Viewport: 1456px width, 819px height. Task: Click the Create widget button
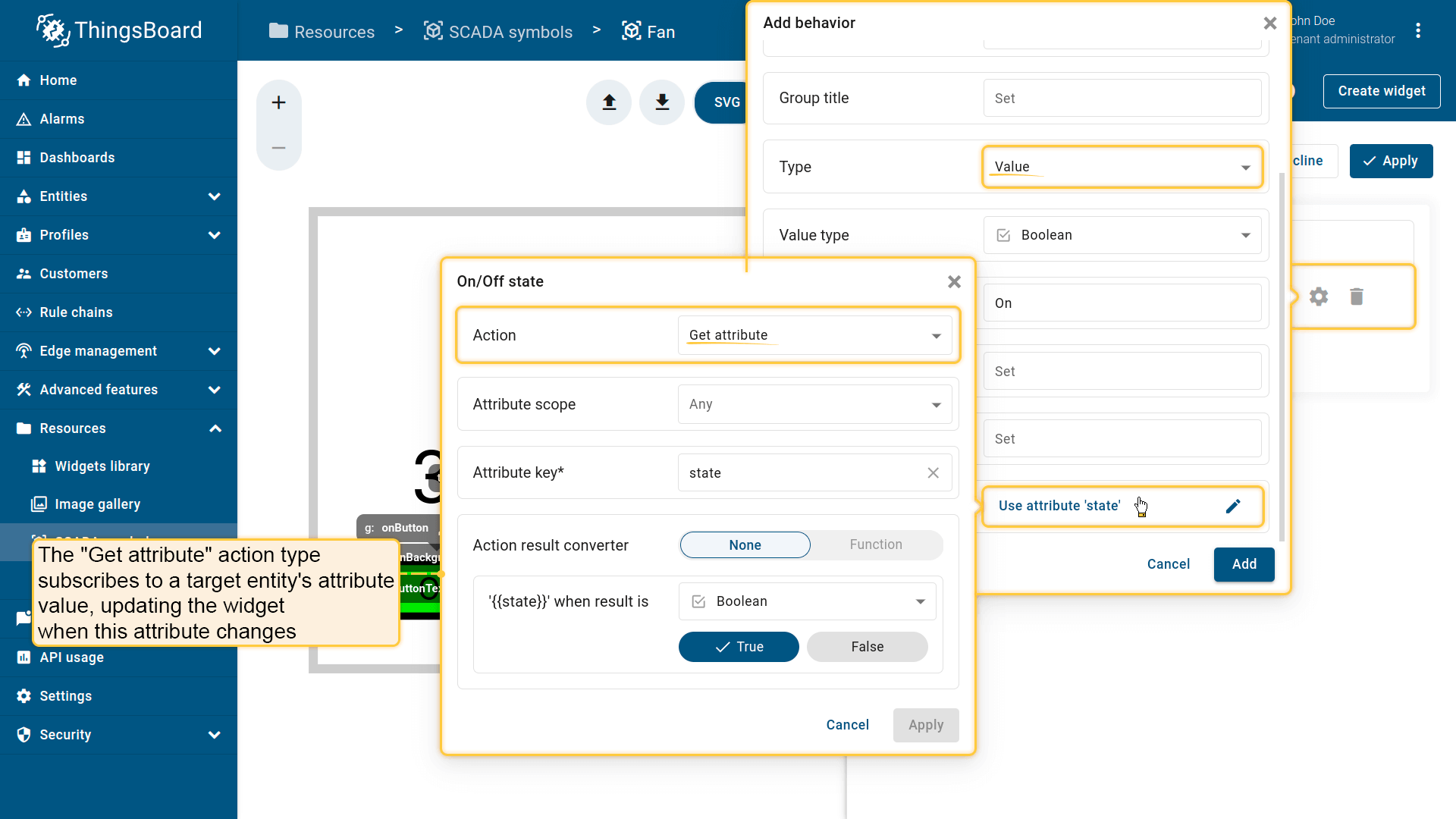tap(1381, 91)
